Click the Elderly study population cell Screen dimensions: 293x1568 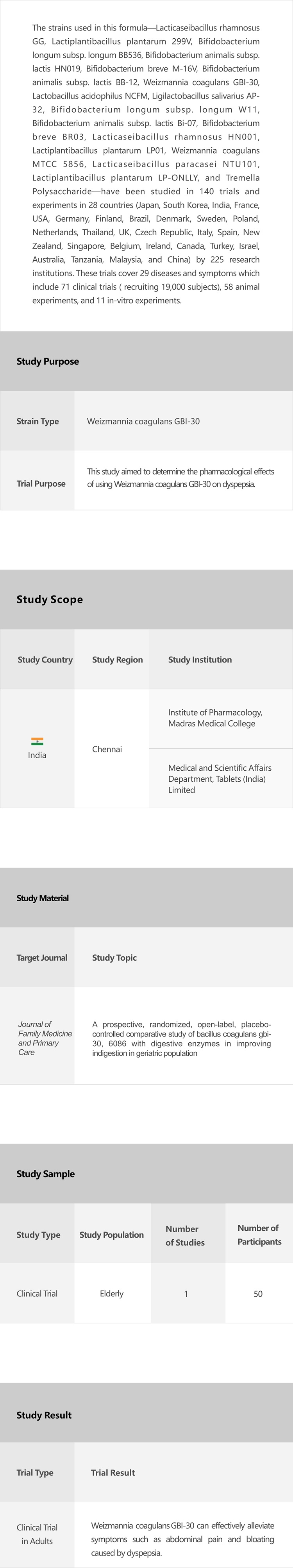(x=111, y=1294)
